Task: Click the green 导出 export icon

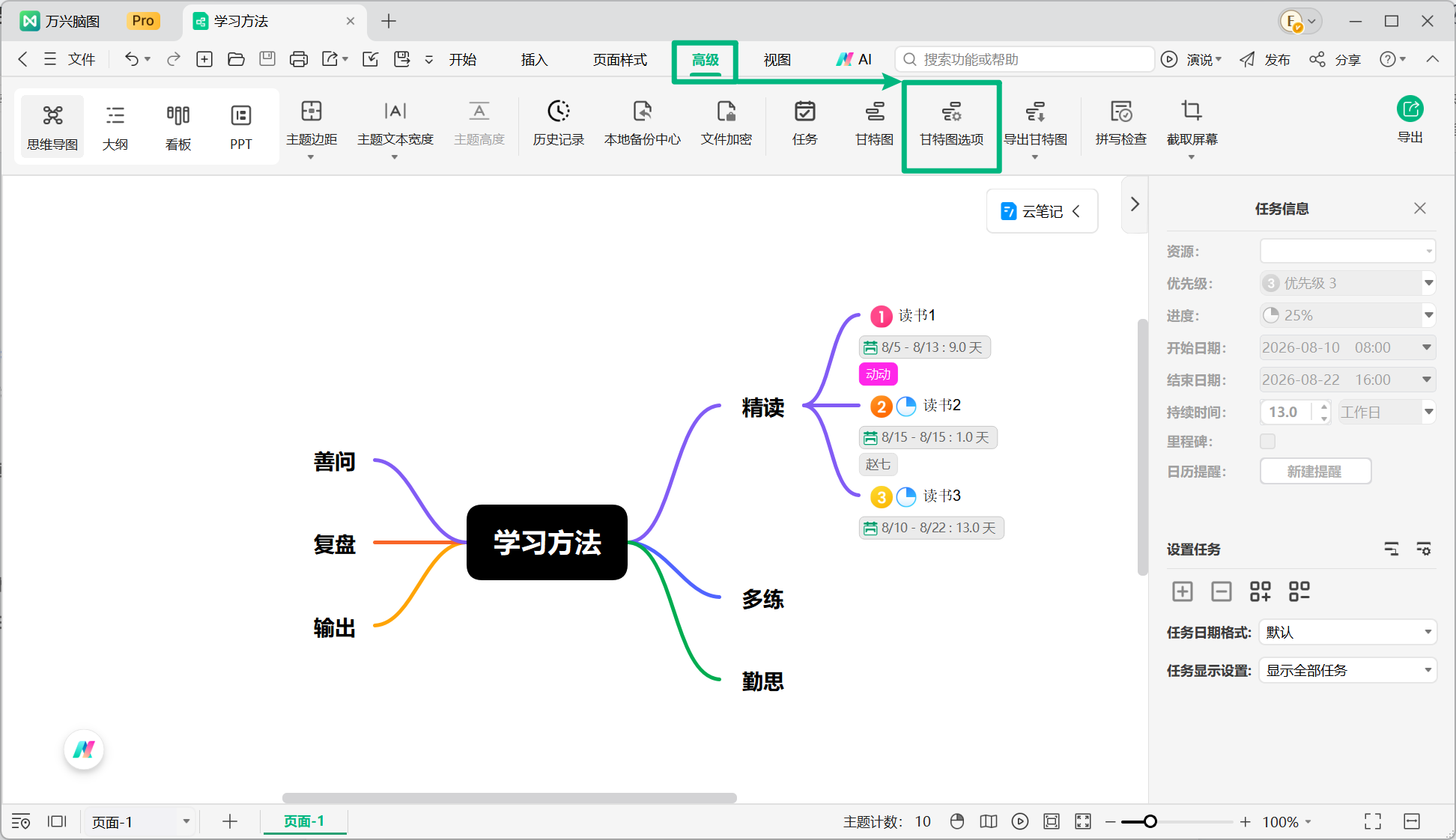Action: pyautogui.click(x=1410, y=109)
